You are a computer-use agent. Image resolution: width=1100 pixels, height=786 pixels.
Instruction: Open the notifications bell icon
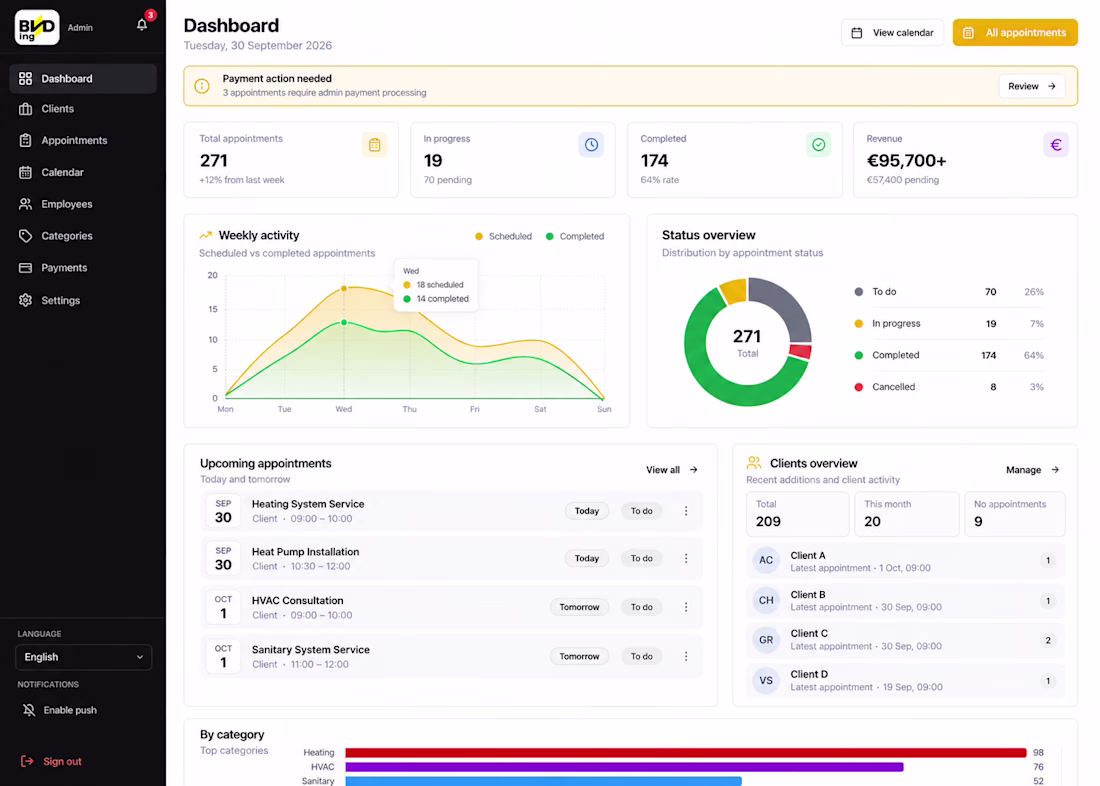click(x=142, y=25)
